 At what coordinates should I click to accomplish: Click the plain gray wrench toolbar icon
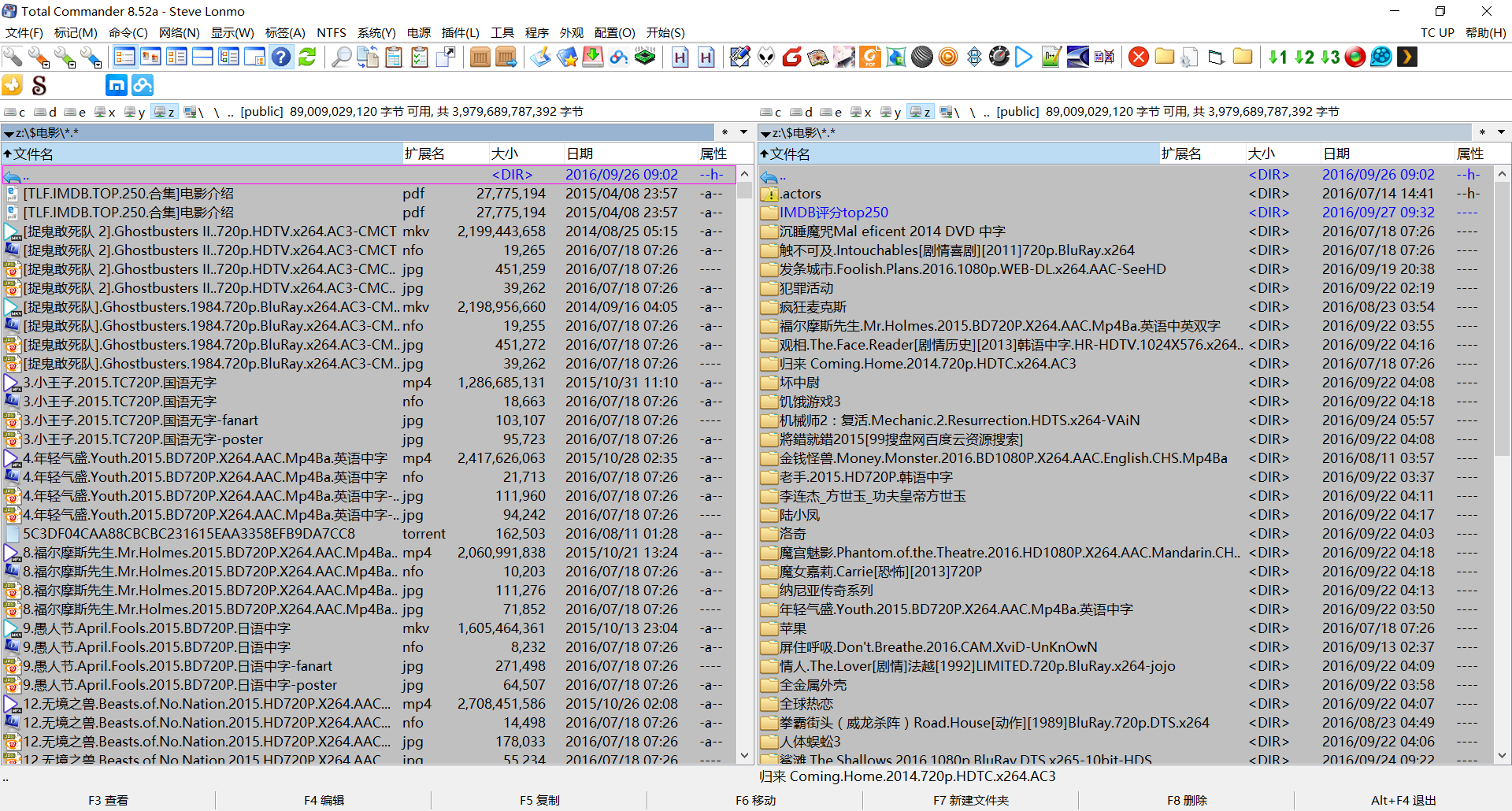pyautogui.click(x=13, y=57)
